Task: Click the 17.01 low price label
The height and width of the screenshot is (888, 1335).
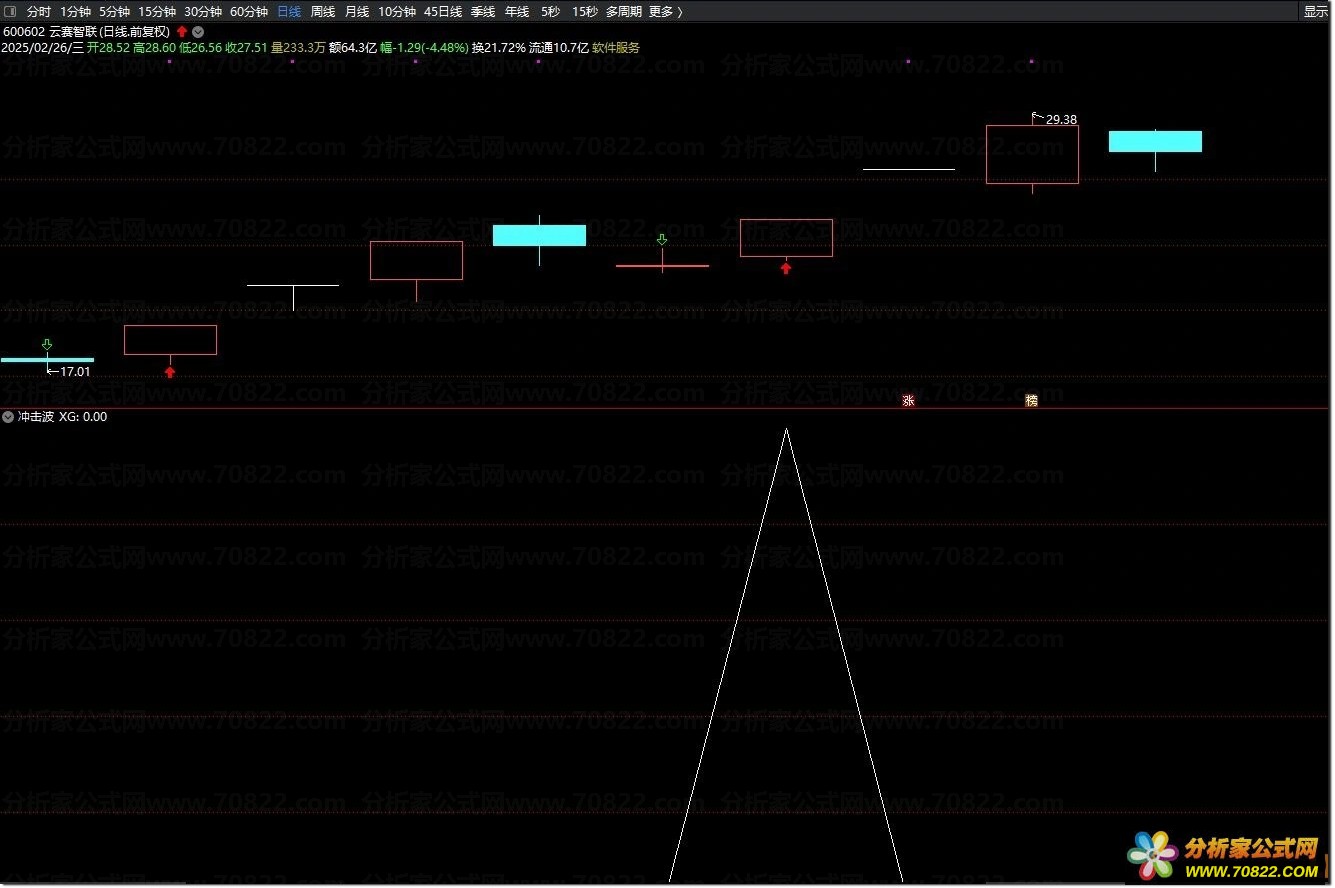Action: (75, 371)
